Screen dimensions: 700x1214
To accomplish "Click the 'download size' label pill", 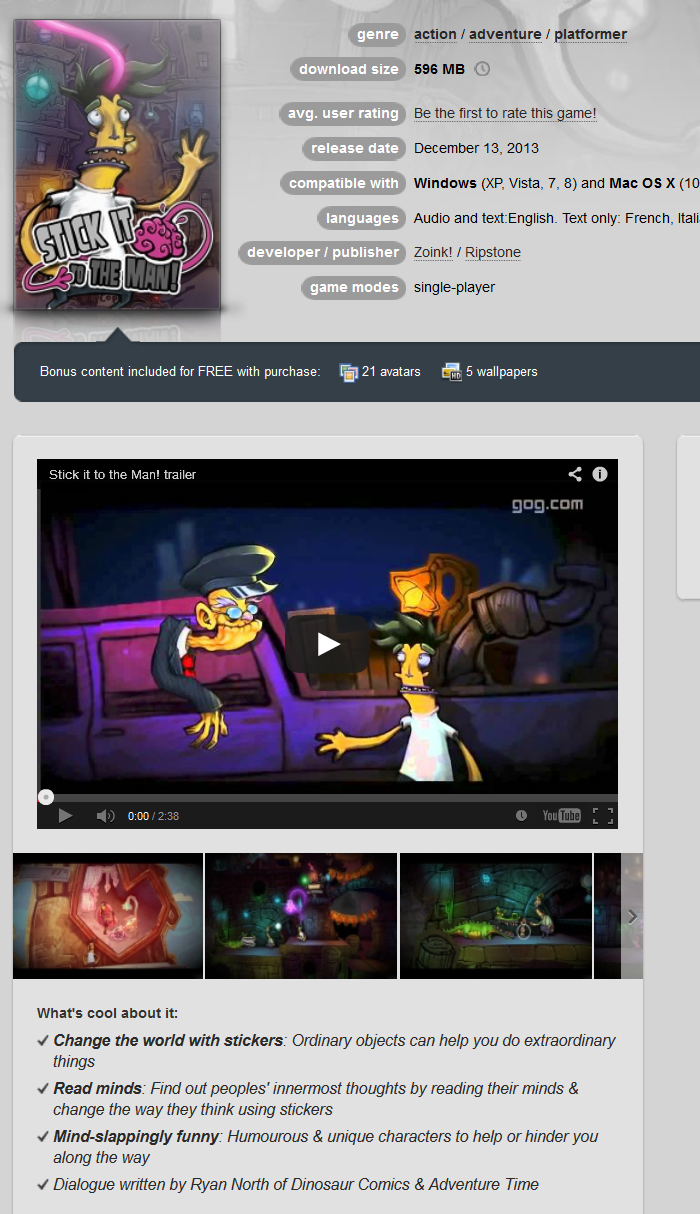I will coord(347,69).
